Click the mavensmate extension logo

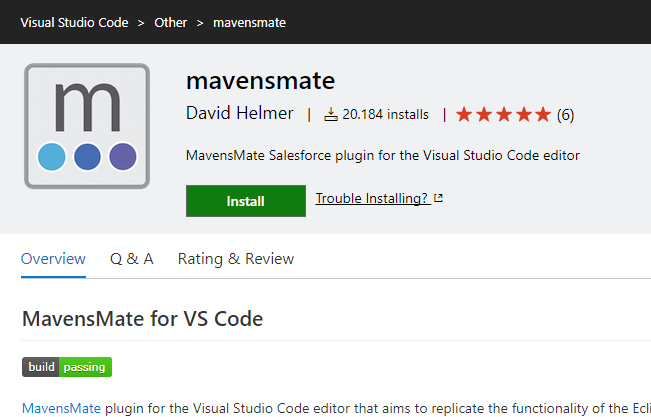87,126
